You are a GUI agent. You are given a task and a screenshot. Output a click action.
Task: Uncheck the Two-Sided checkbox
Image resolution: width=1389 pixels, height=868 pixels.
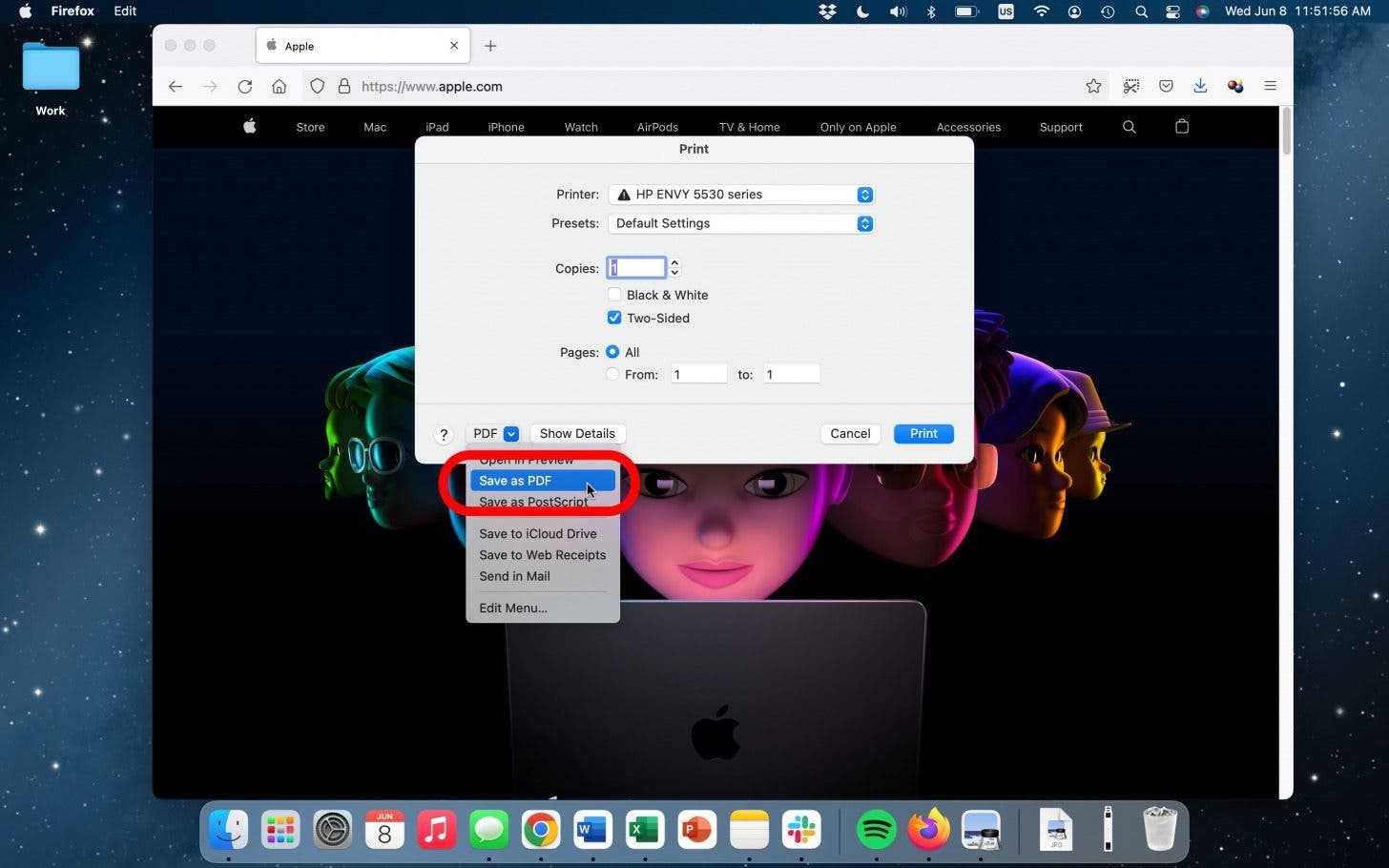614,318
